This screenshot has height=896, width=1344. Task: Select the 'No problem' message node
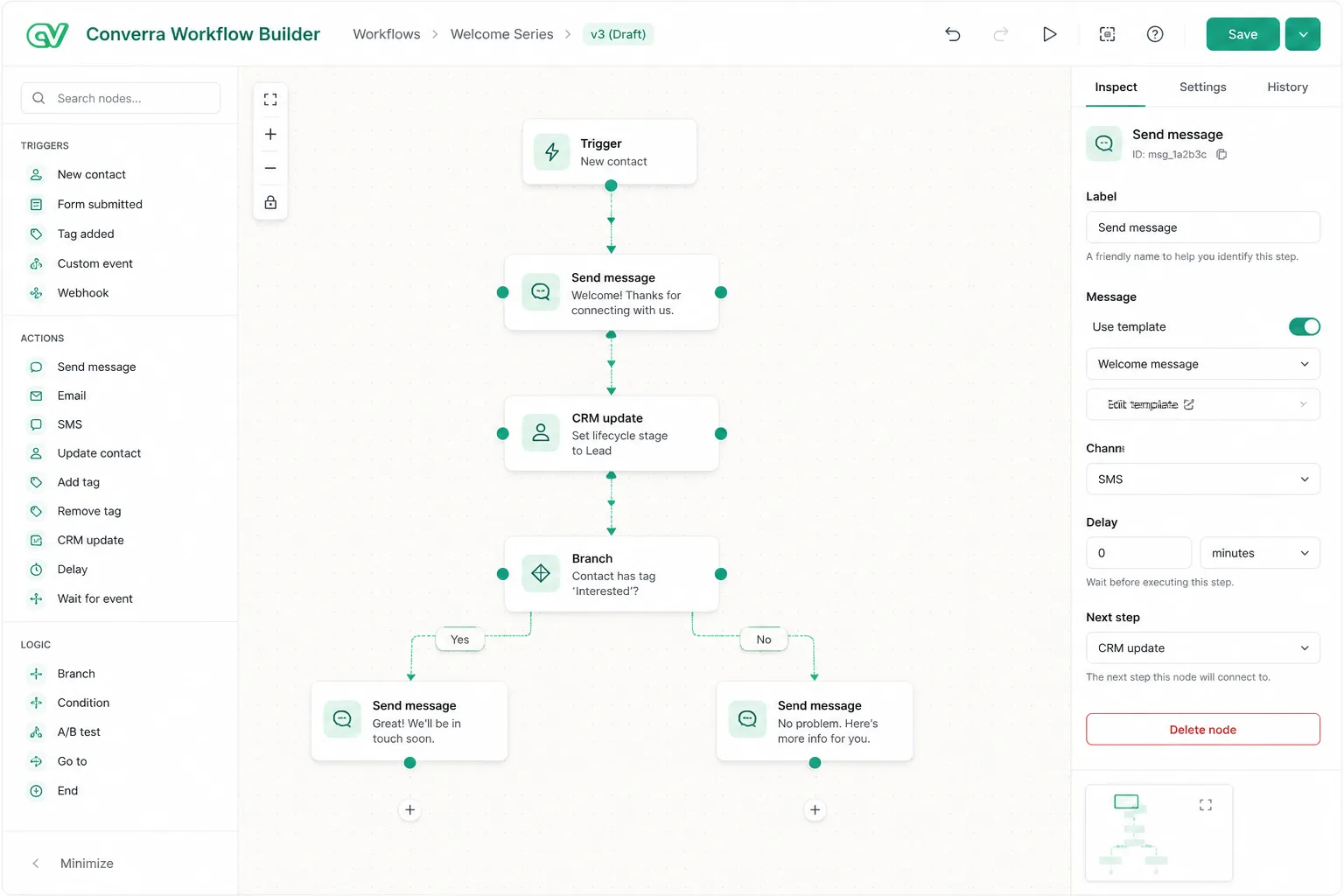coord(815,721)
